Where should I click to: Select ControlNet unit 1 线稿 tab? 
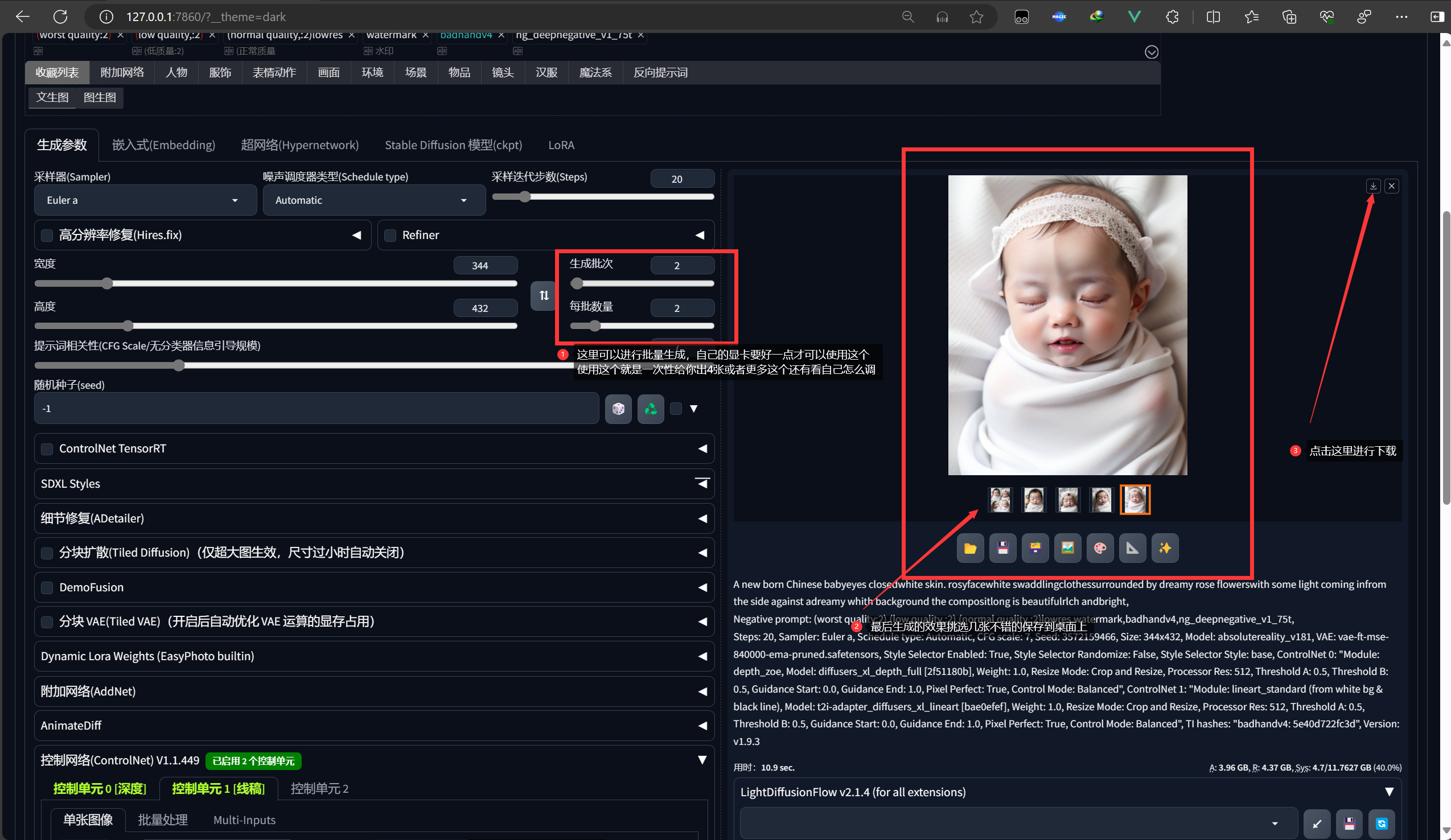(218, 789)
